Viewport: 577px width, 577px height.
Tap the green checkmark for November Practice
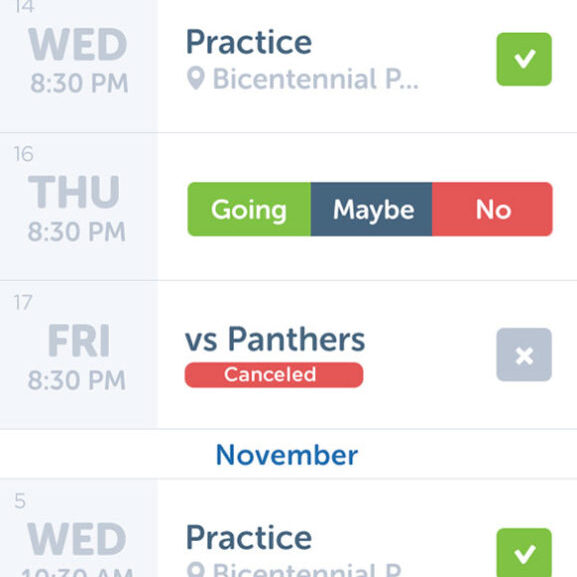click(524, 553)
